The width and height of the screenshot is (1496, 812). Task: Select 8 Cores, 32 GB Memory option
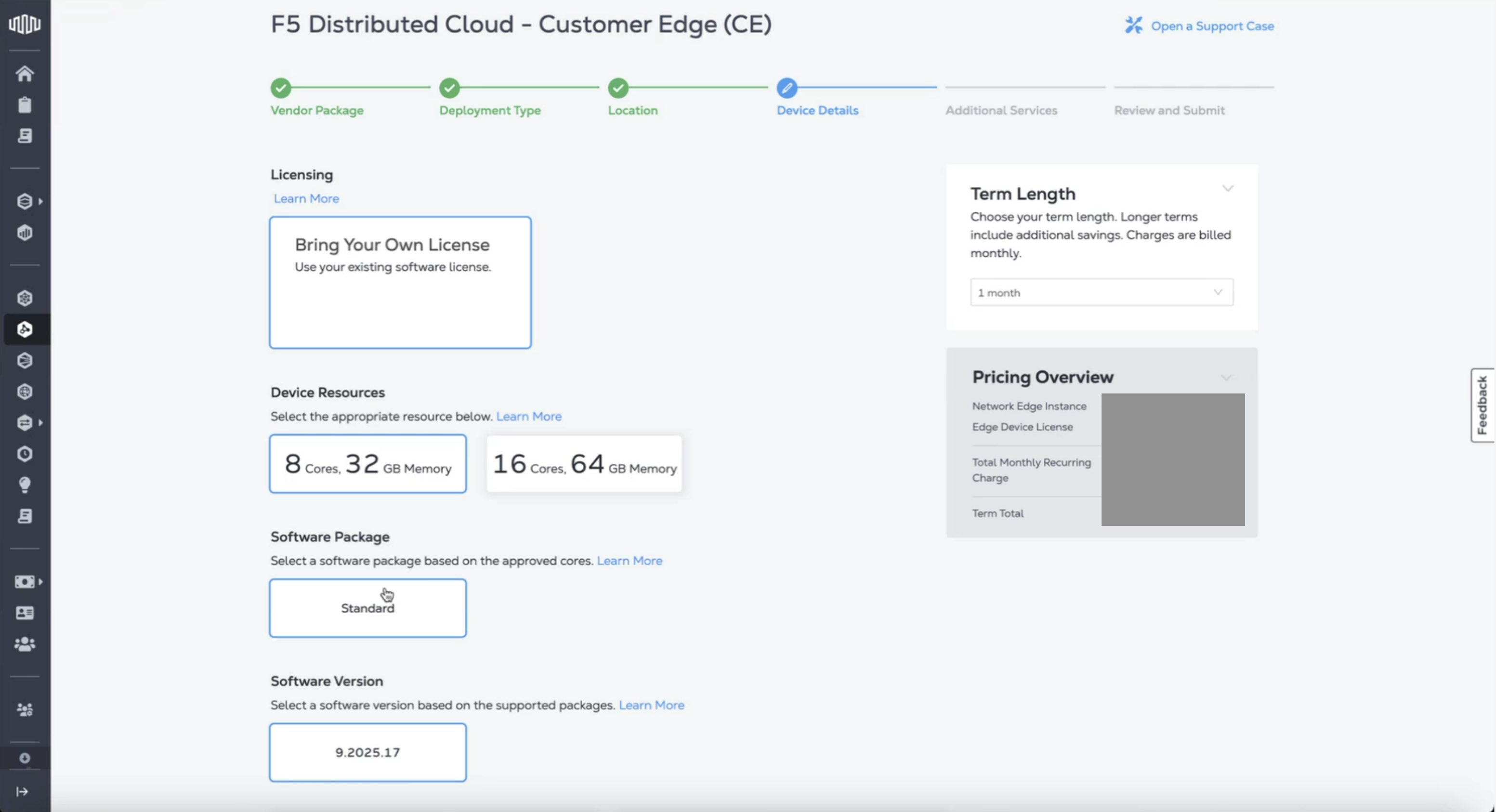(x=367, y=463)
